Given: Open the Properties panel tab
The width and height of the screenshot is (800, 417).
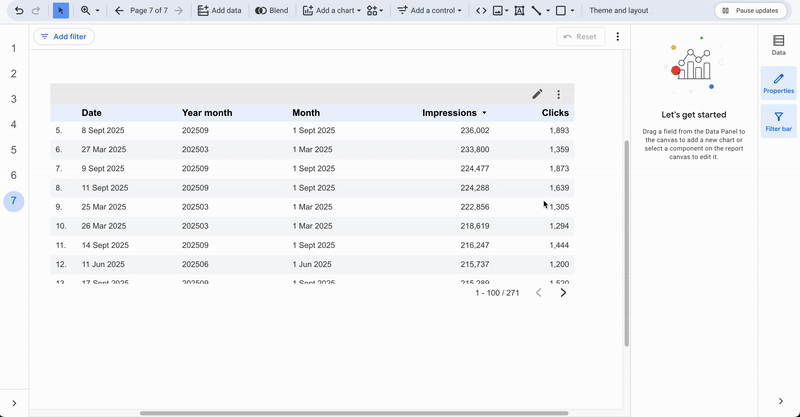Looking at the screenshot, I should [x=779, y=83].
